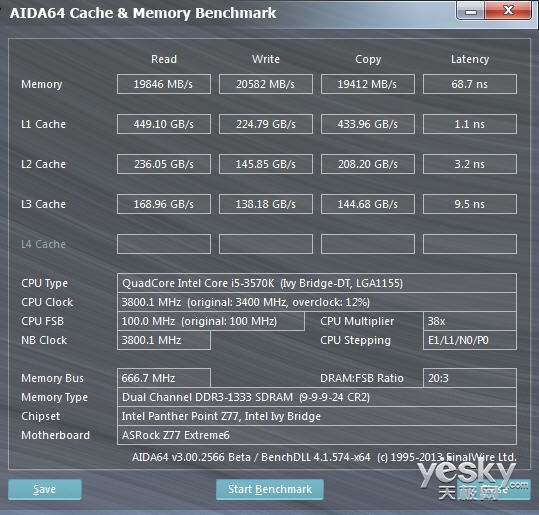
Task: Click L2 Cache Copy 208.20 GB/s
Action: 368,164
